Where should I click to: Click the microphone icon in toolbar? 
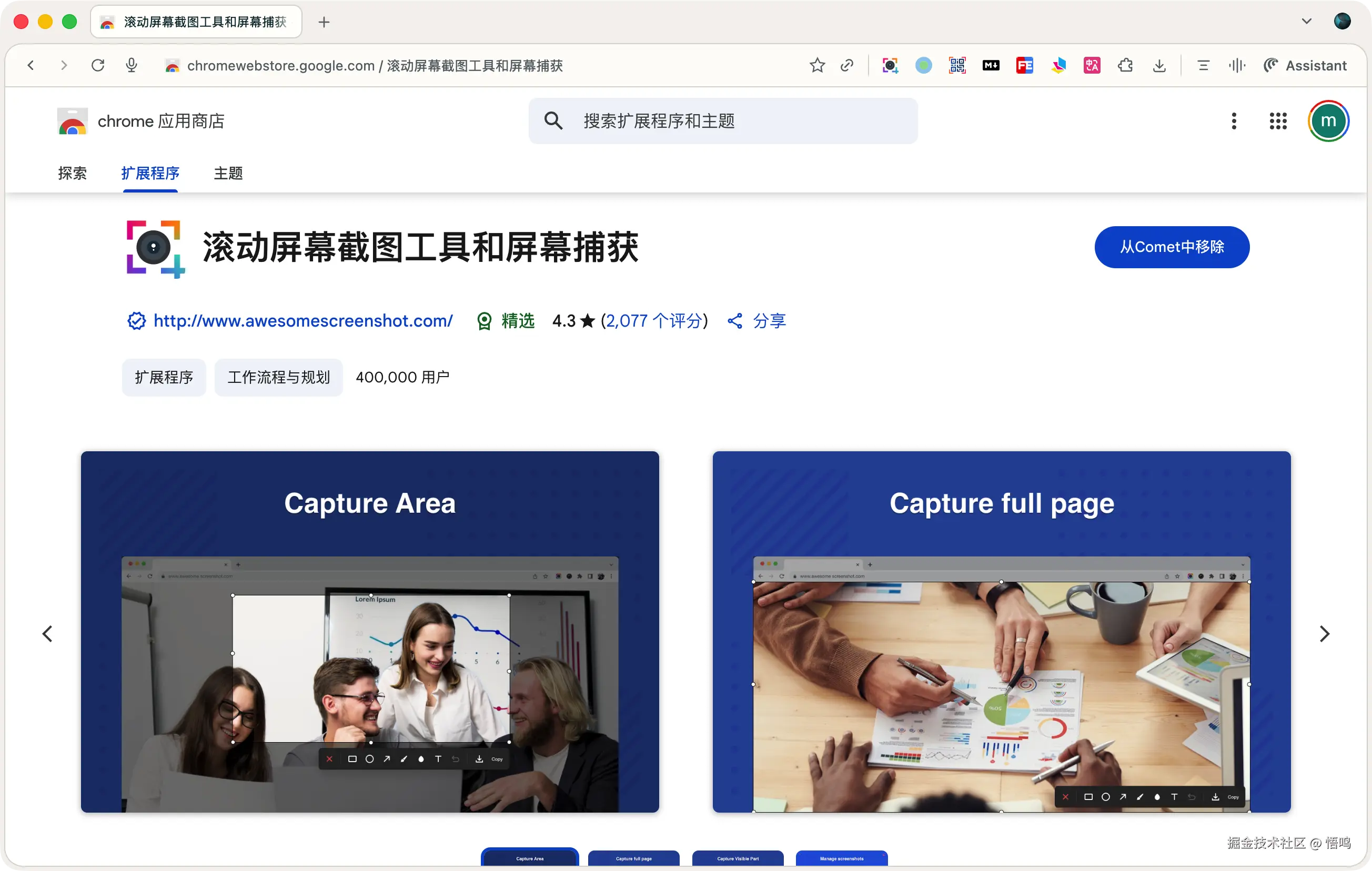[132, 66]
